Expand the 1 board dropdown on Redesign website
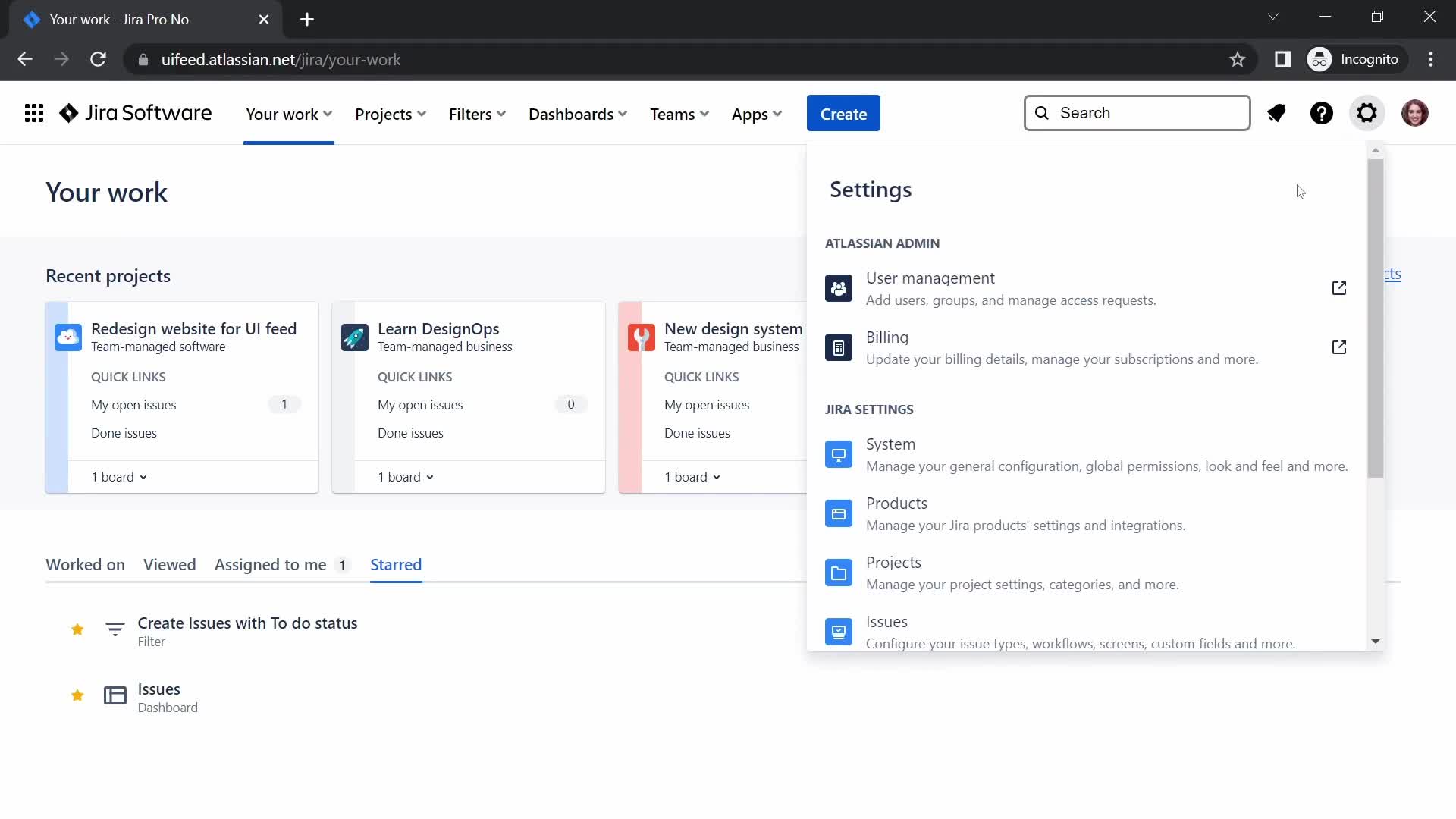The image size is (1456, 819). click(x=118, y=477)
